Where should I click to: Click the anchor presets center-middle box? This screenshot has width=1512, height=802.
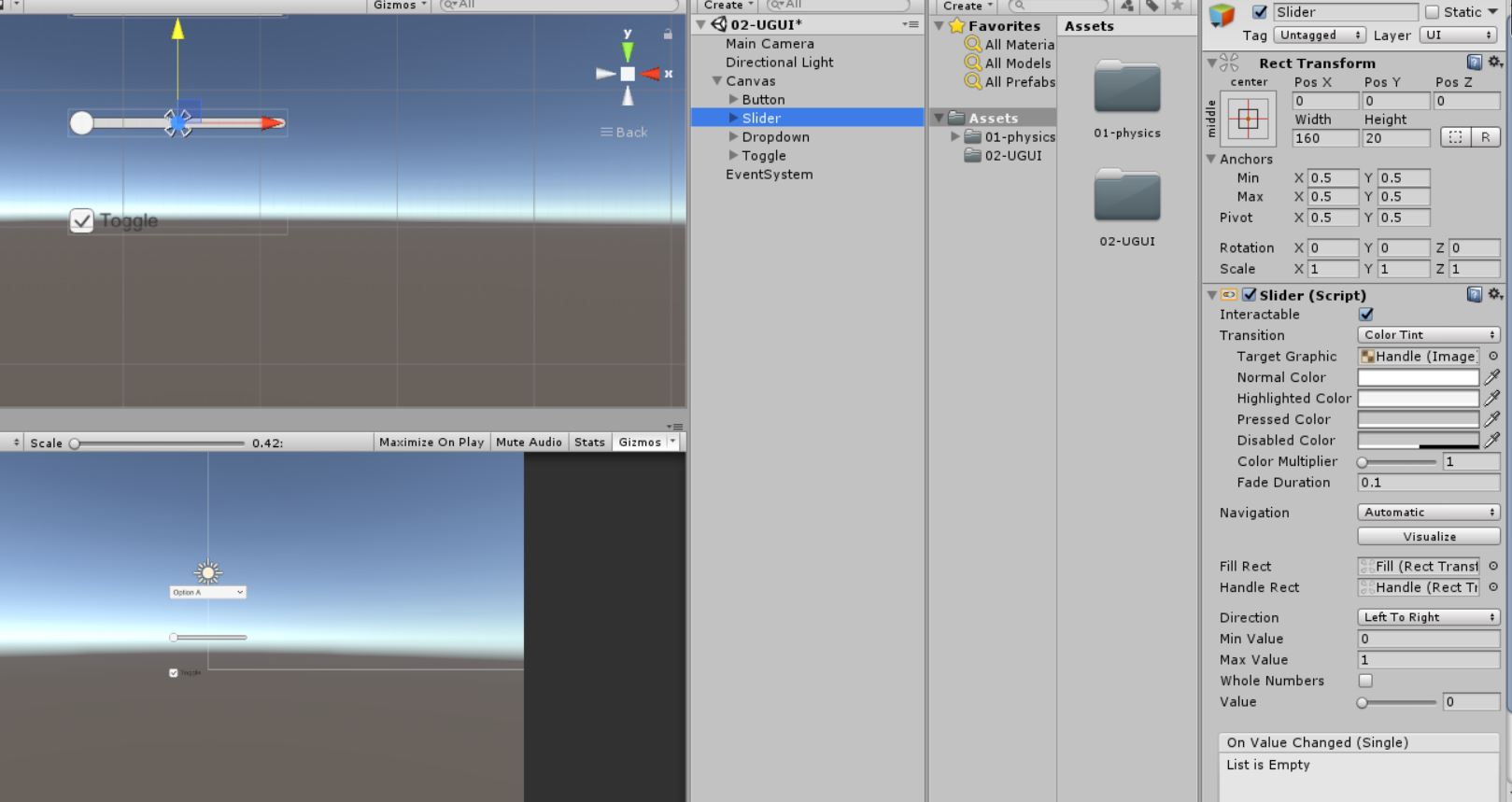tap(1249, 120)
